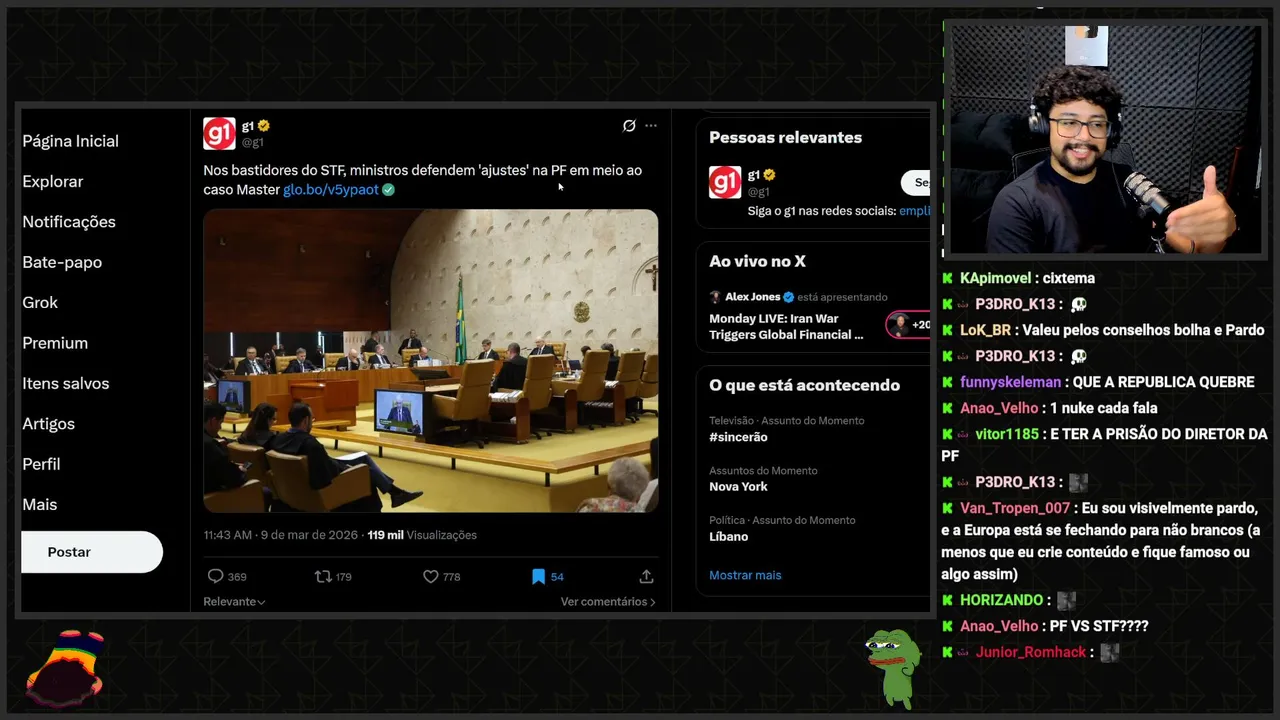Click username funnyskeleman in chat

pos(1010,382)
